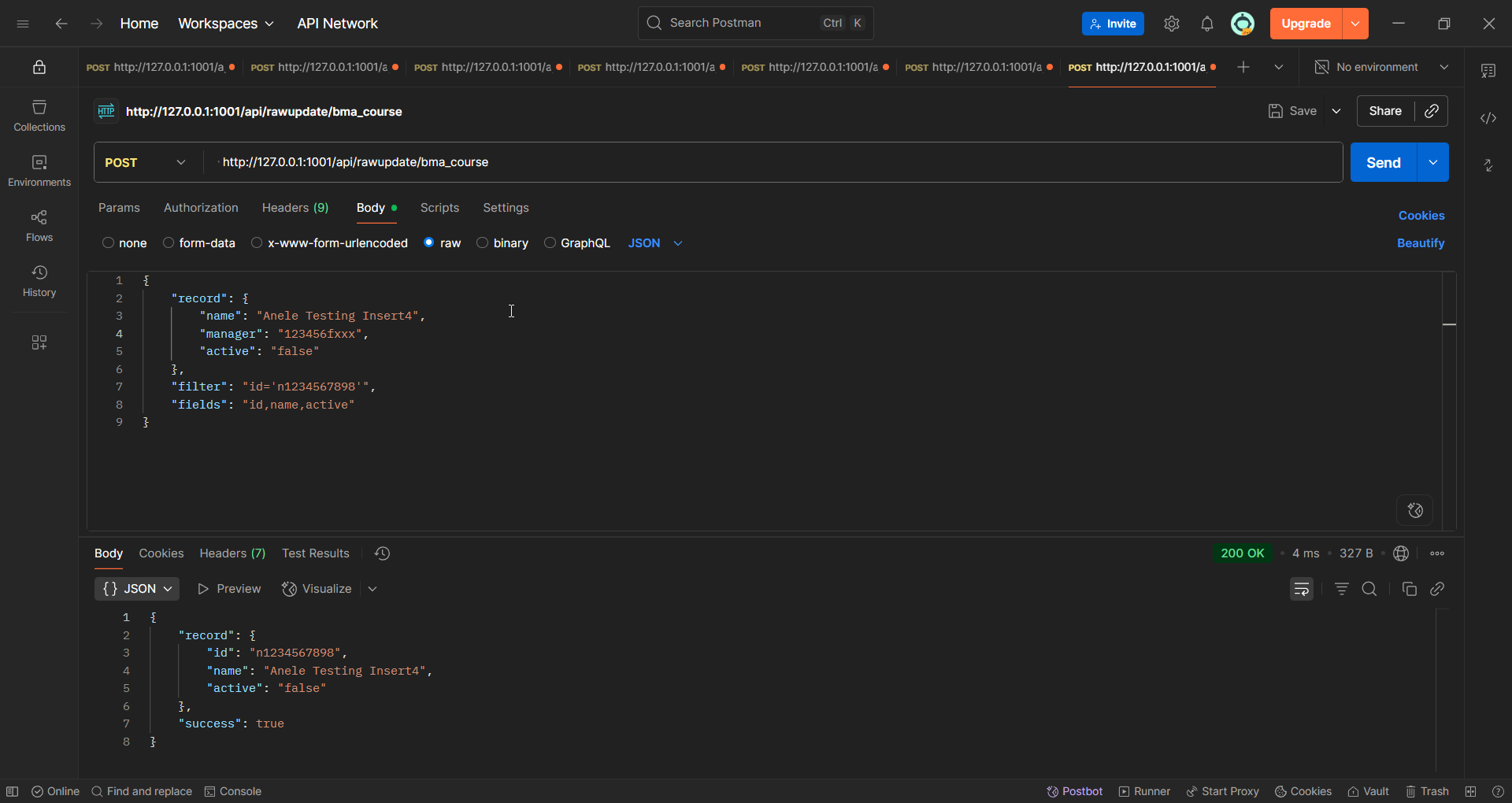Select the raw body type
1512x803 pixels.
(442, 243)
